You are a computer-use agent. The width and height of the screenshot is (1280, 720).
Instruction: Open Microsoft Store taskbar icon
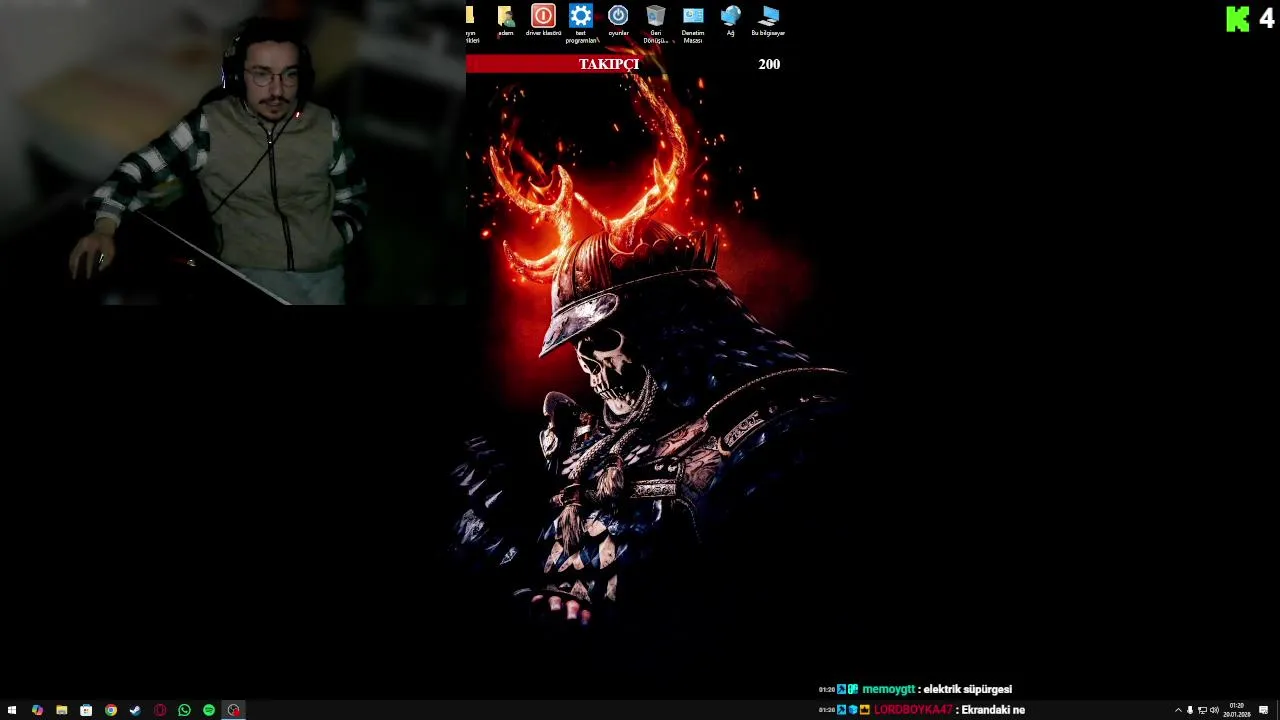click(x=86, y=710)
